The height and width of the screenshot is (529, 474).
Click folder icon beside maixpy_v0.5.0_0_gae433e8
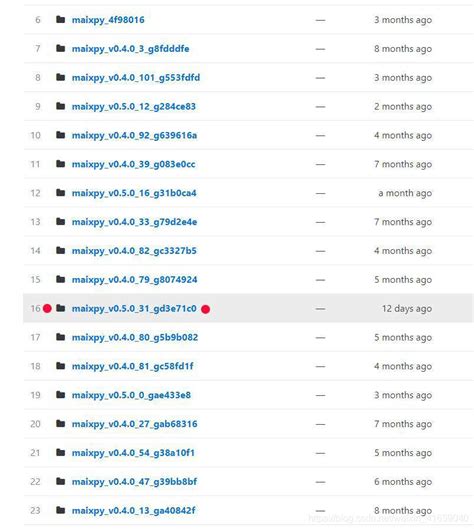pos(60,395)
